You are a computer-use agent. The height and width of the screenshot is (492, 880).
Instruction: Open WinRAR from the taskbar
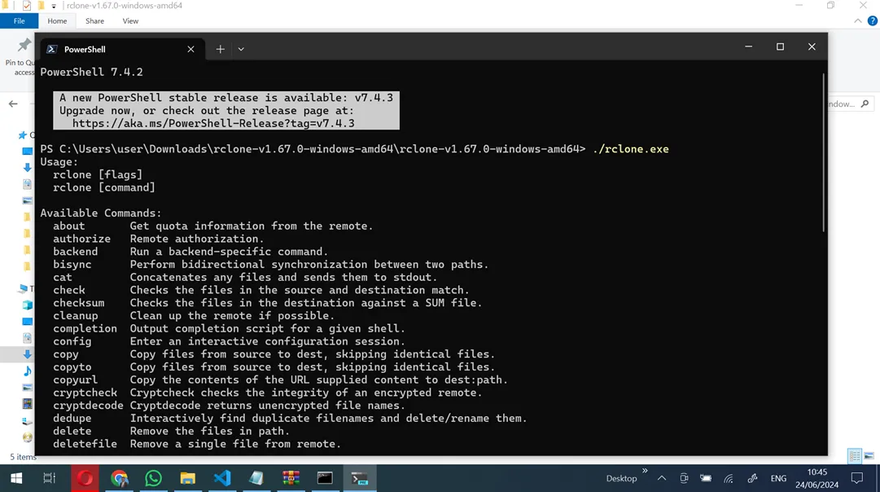pos(291,478)
